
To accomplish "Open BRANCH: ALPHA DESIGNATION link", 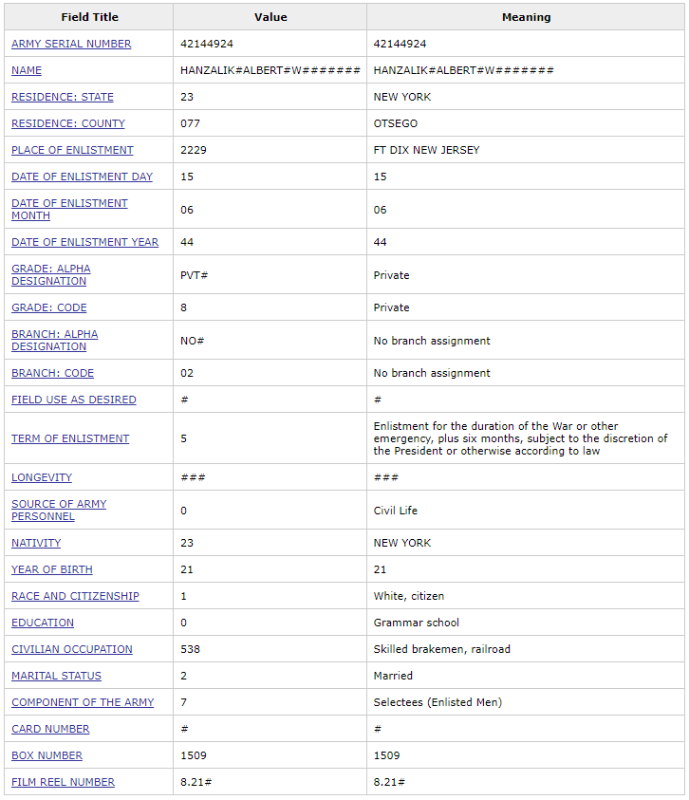I will (x=55, y=340).
